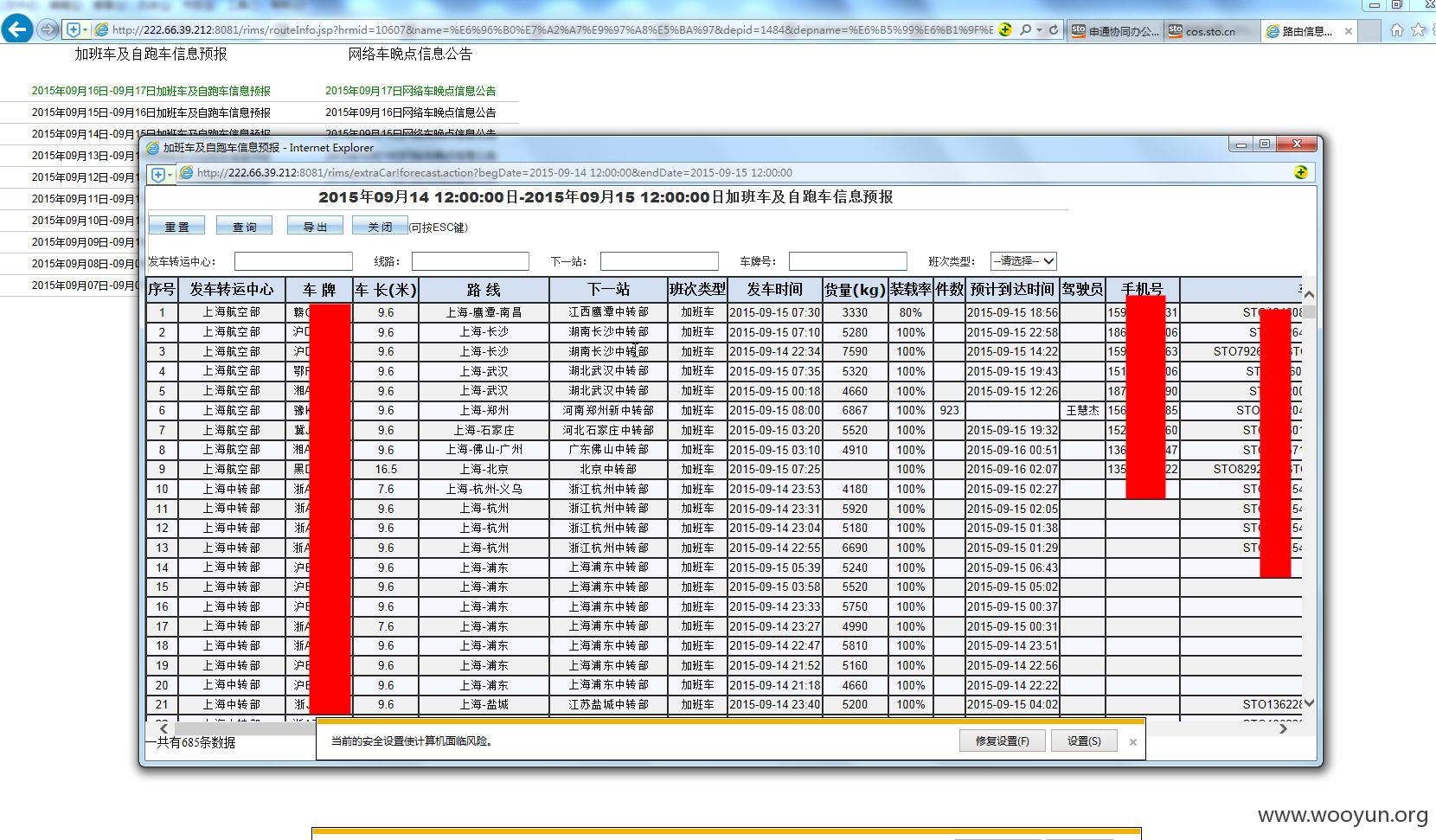Screen dimensions: 1436x840
Task: Expand the address bar search options arrow
Action: coord(1039,30)
